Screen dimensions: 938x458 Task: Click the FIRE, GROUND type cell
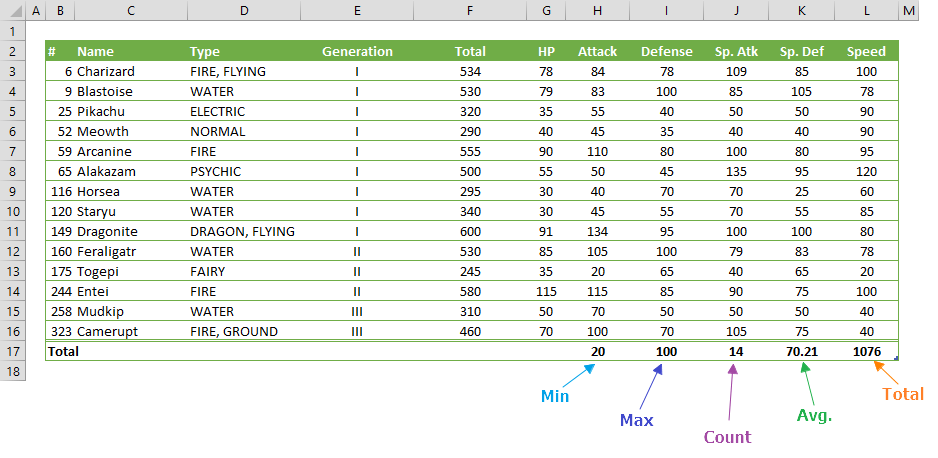[243, 332]
